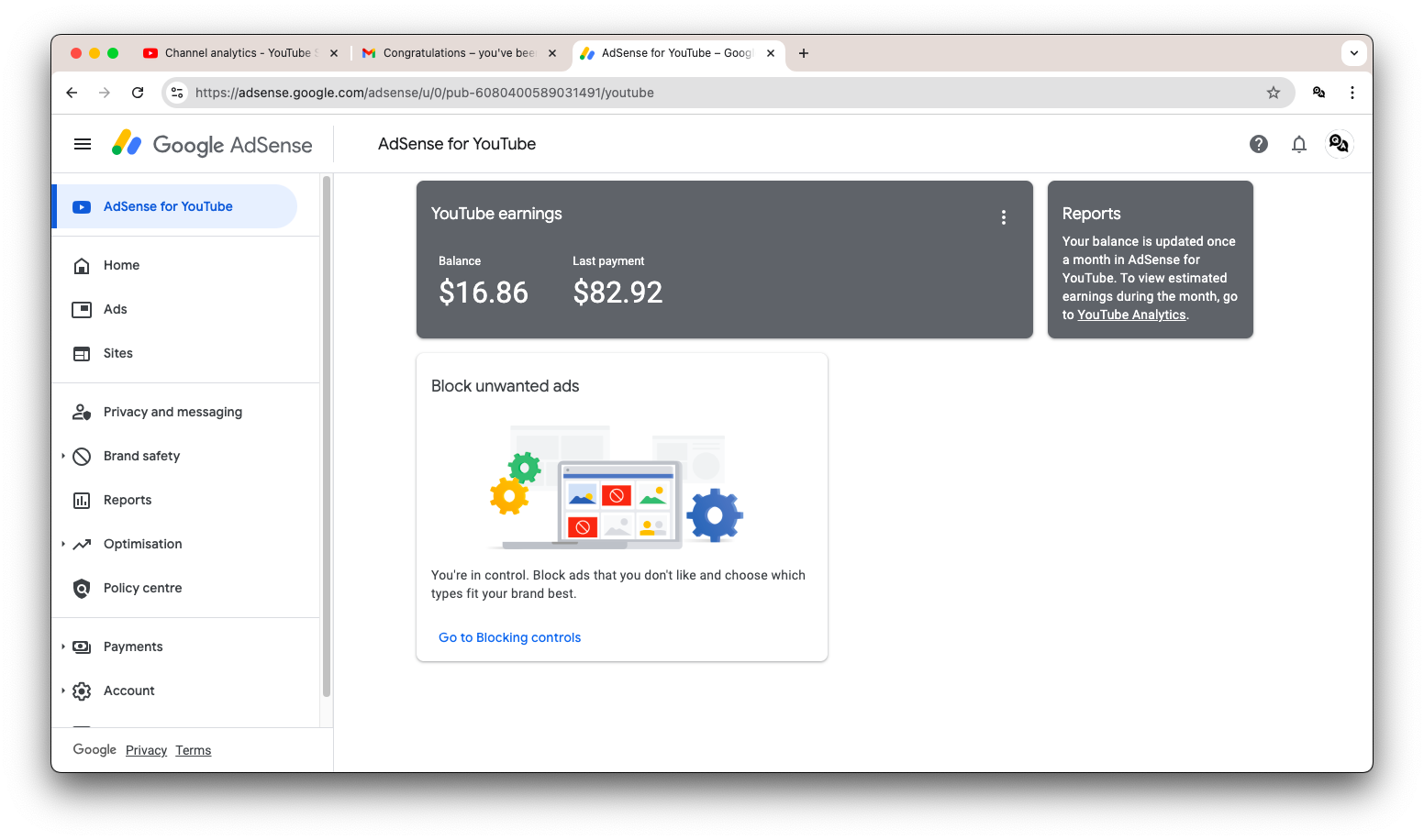Click browser forward arrow
This screenshot has width=1424, height=840.
[x=105, y=93]
